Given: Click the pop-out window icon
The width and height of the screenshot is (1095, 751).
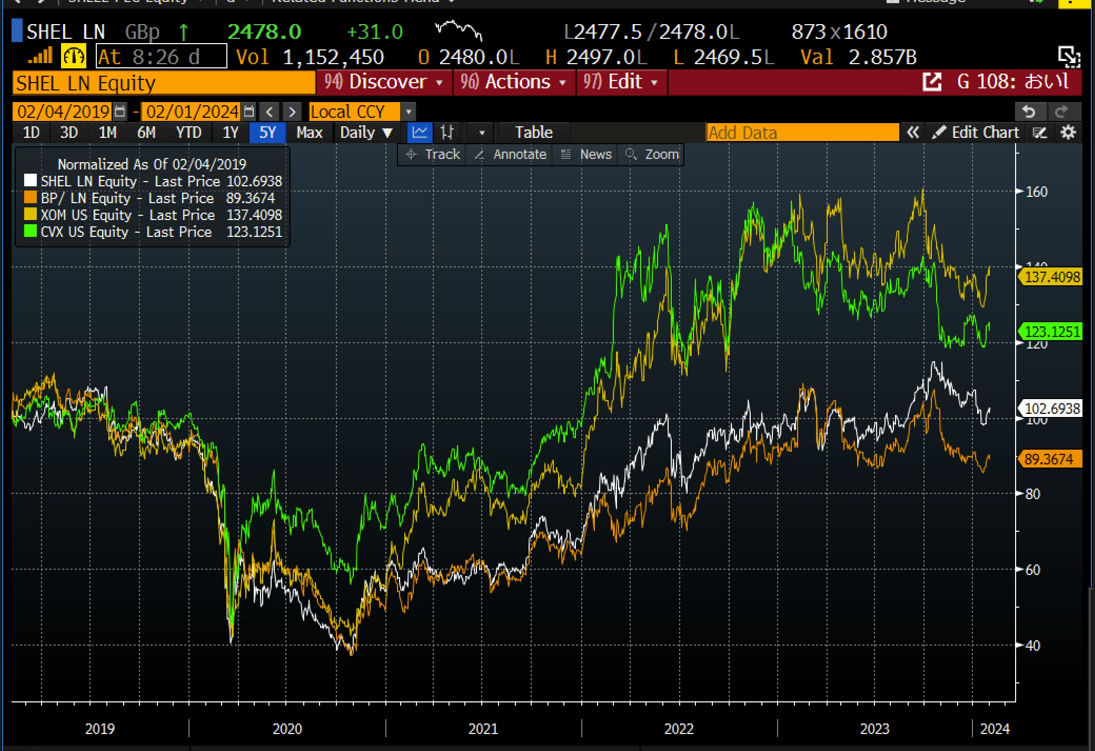Looking at the screenshot, I should [x=1068, y=57].
